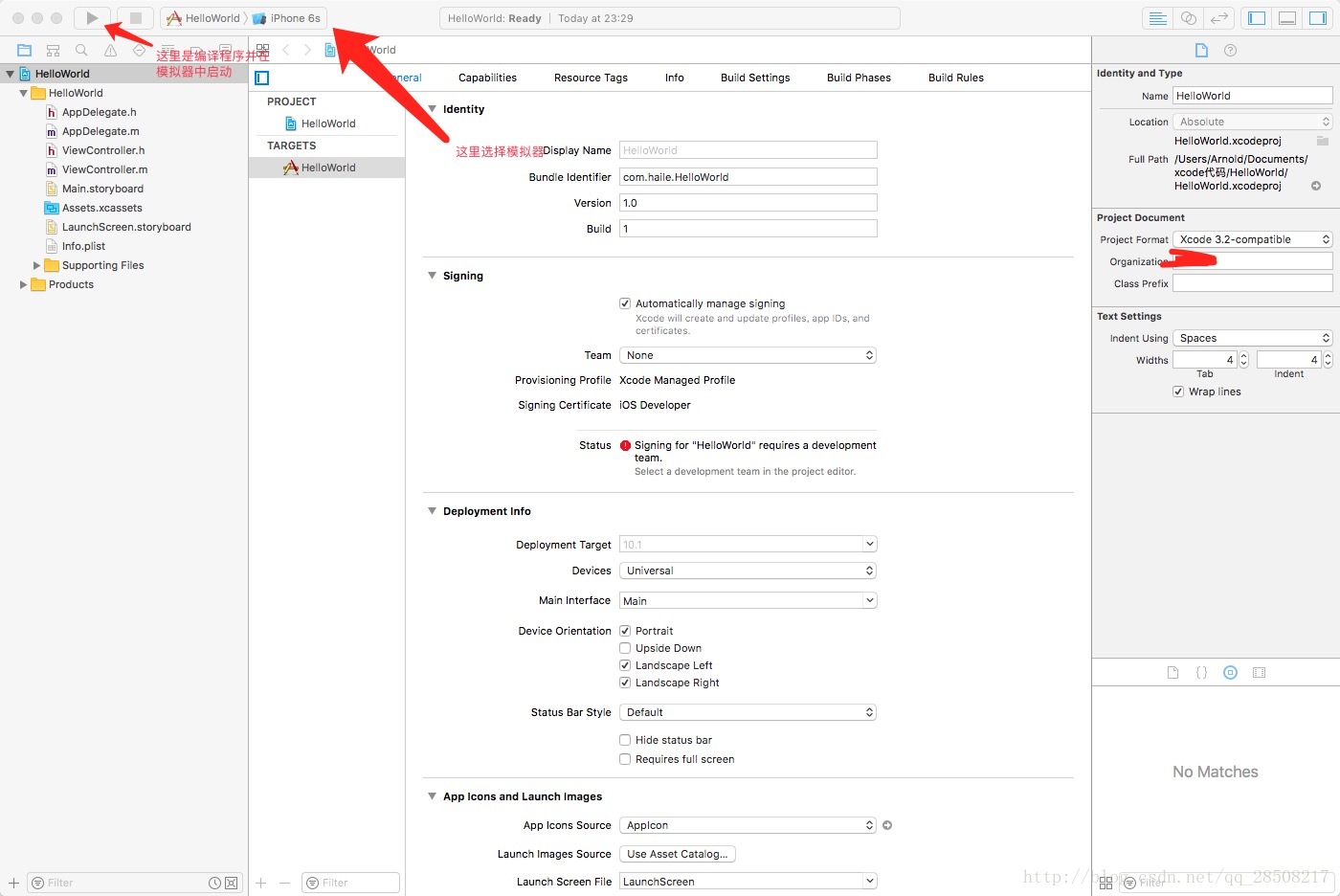Add a target with plus button
The image size is (1340, 896).
point(260,883)
